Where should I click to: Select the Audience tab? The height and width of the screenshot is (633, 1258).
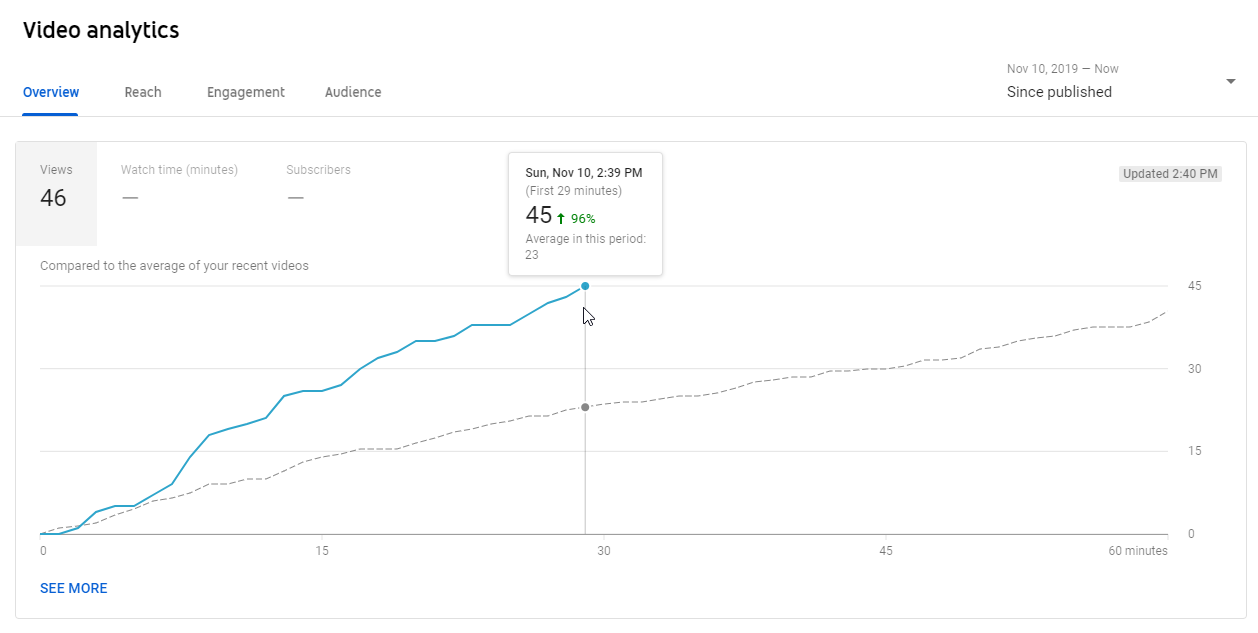click(353, 92)
